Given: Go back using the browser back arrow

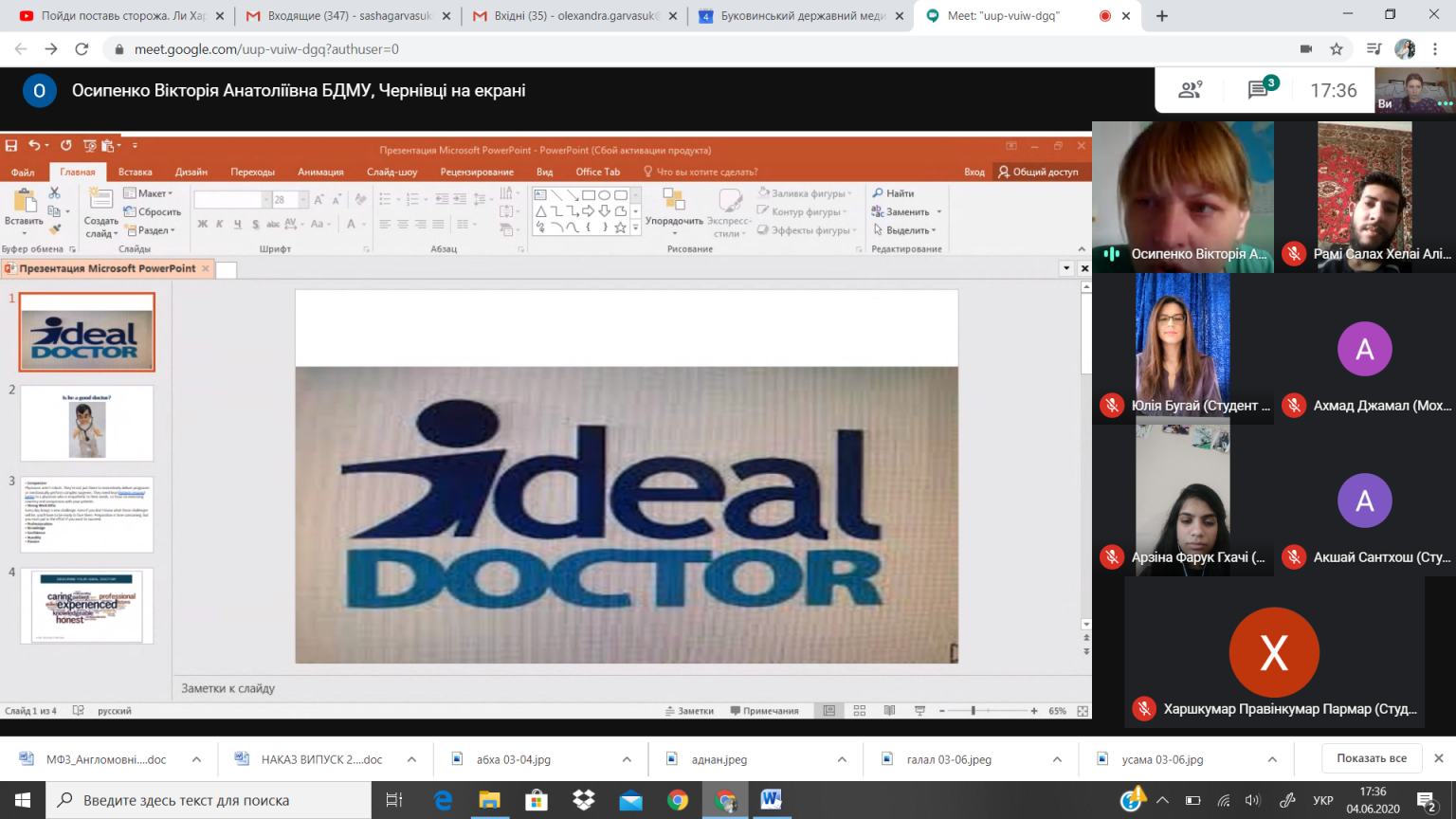Looking at the screenshot, I should 21,49.
